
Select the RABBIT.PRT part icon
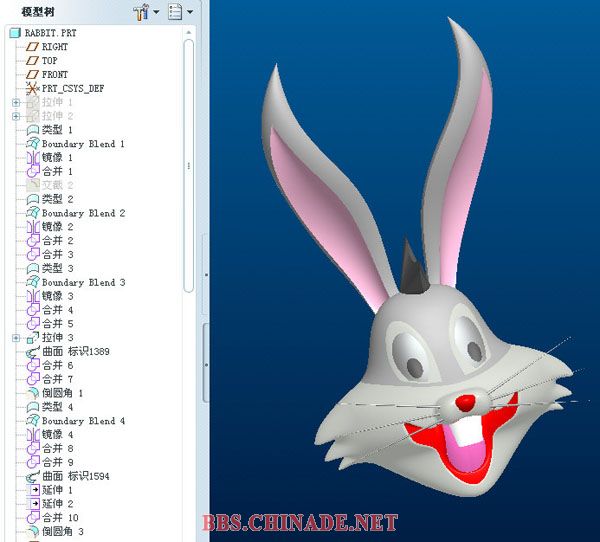coord(15,33)
